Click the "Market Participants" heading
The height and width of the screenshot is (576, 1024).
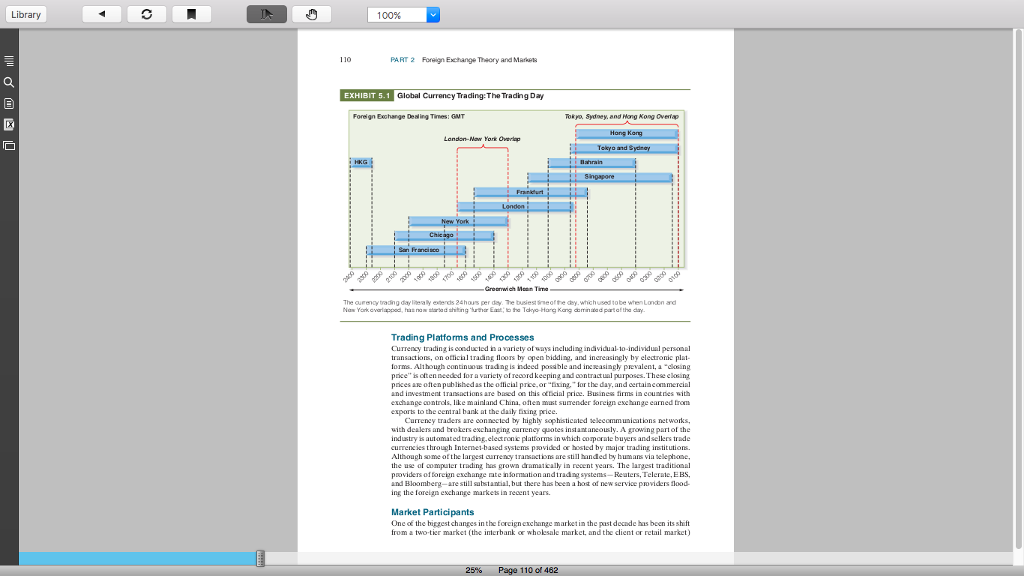click(x=432, y=512)
